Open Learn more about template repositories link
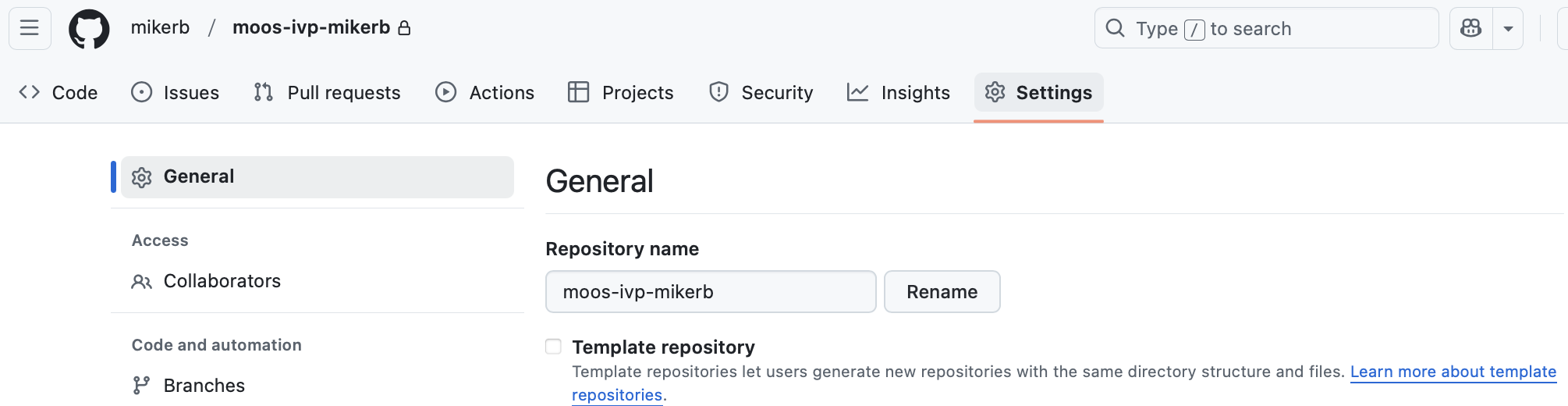1568x406 pixels. click(1453, 372)
